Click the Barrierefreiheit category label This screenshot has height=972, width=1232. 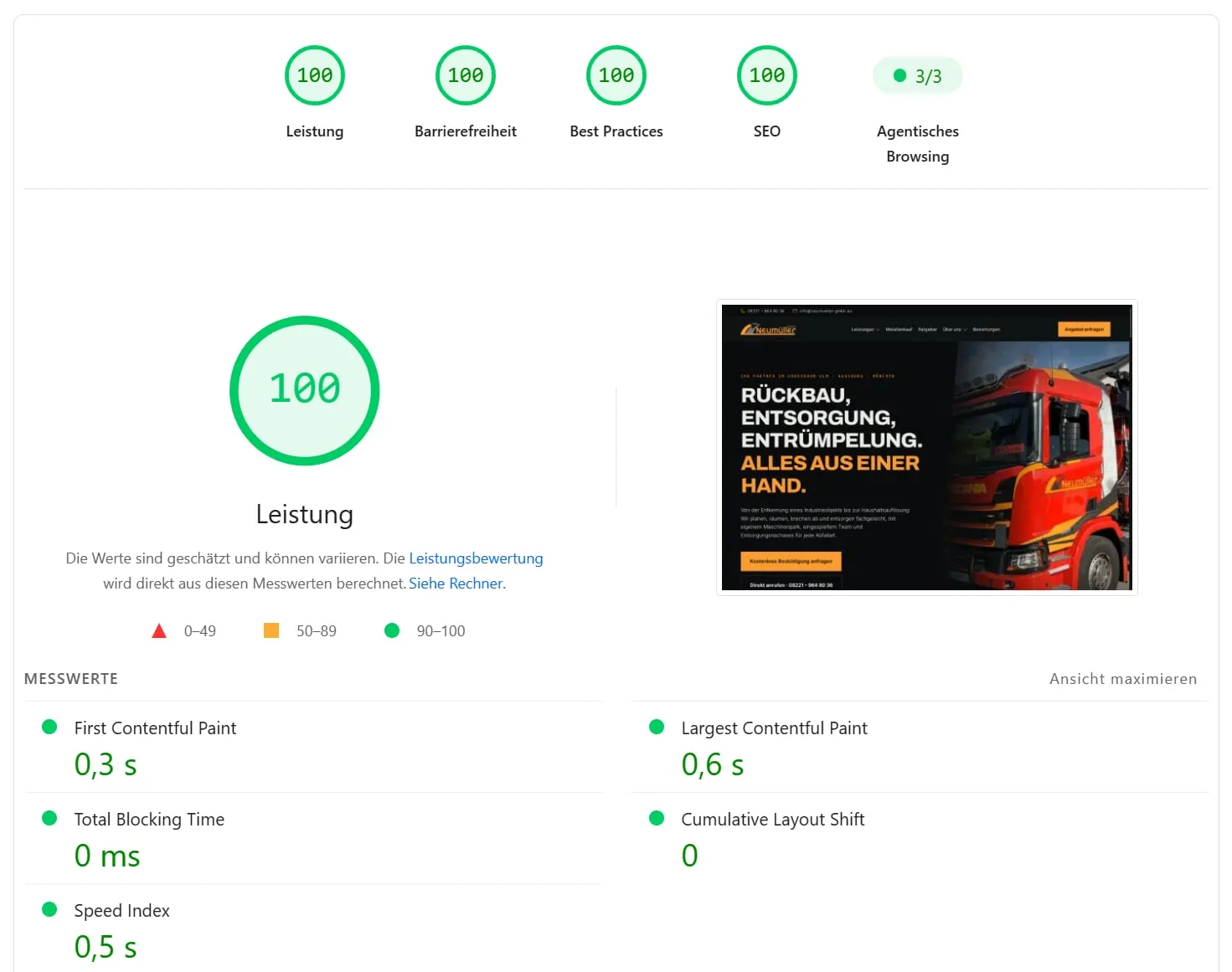[x=466, y=131]
